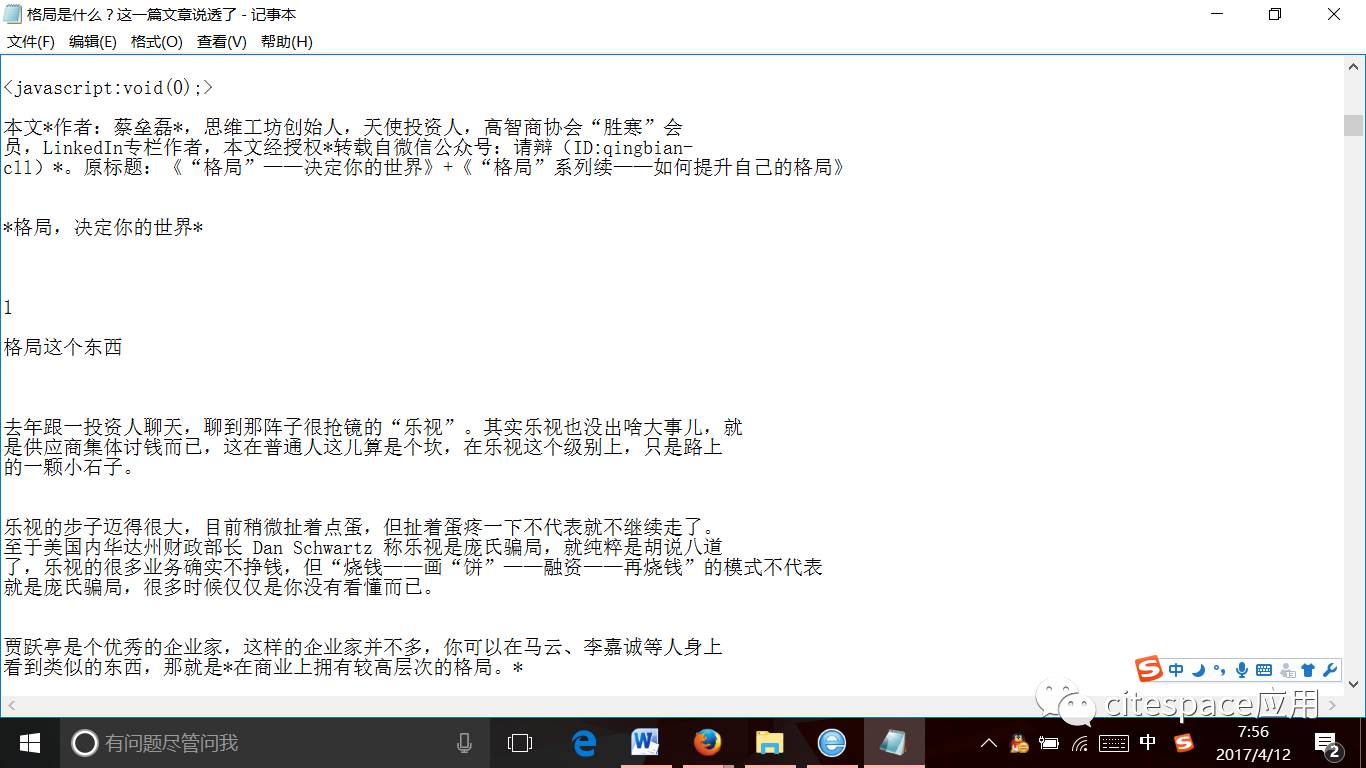The width and height of the screenshot is (1366, 768).
Task: Open Firefox from the taskbar
Action: (x=708, y=743)
